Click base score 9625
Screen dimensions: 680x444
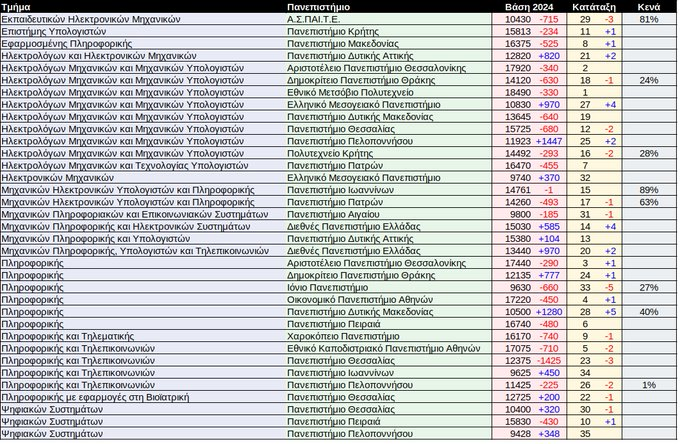pyautogui.click(x=520, y=372)
